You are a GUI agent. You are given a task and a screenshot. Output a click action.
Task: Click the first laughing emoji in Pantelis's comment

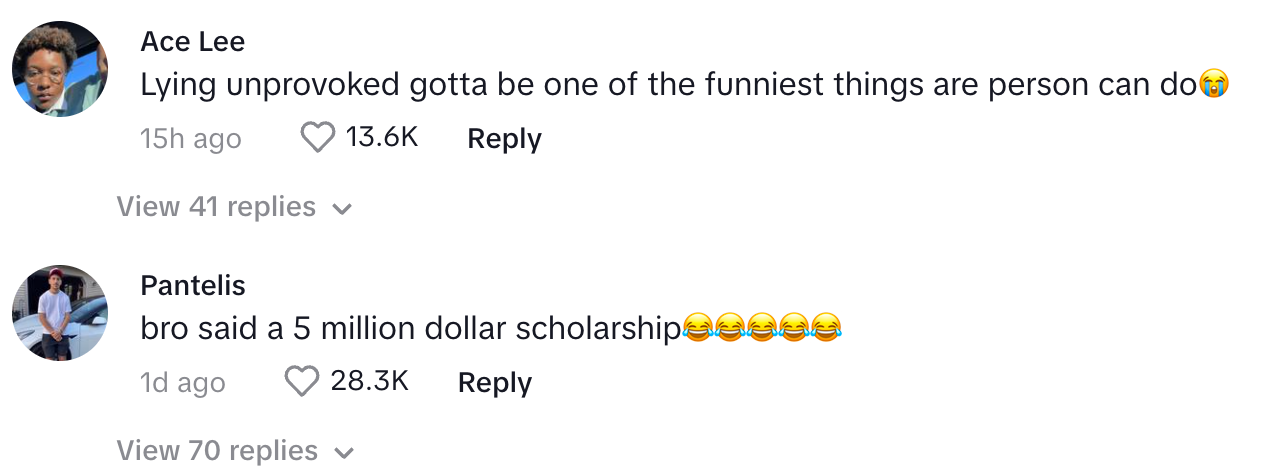698,328
